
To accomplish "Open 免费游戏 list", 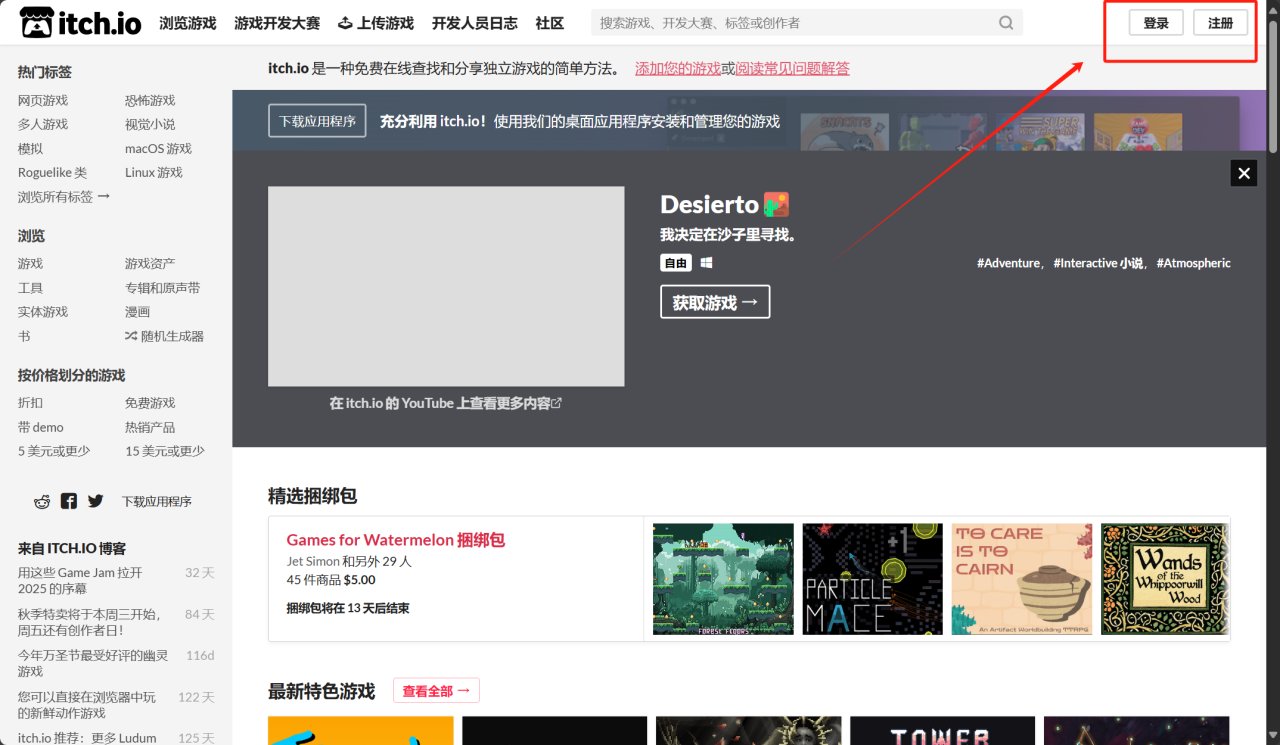I will click(150, 403).
